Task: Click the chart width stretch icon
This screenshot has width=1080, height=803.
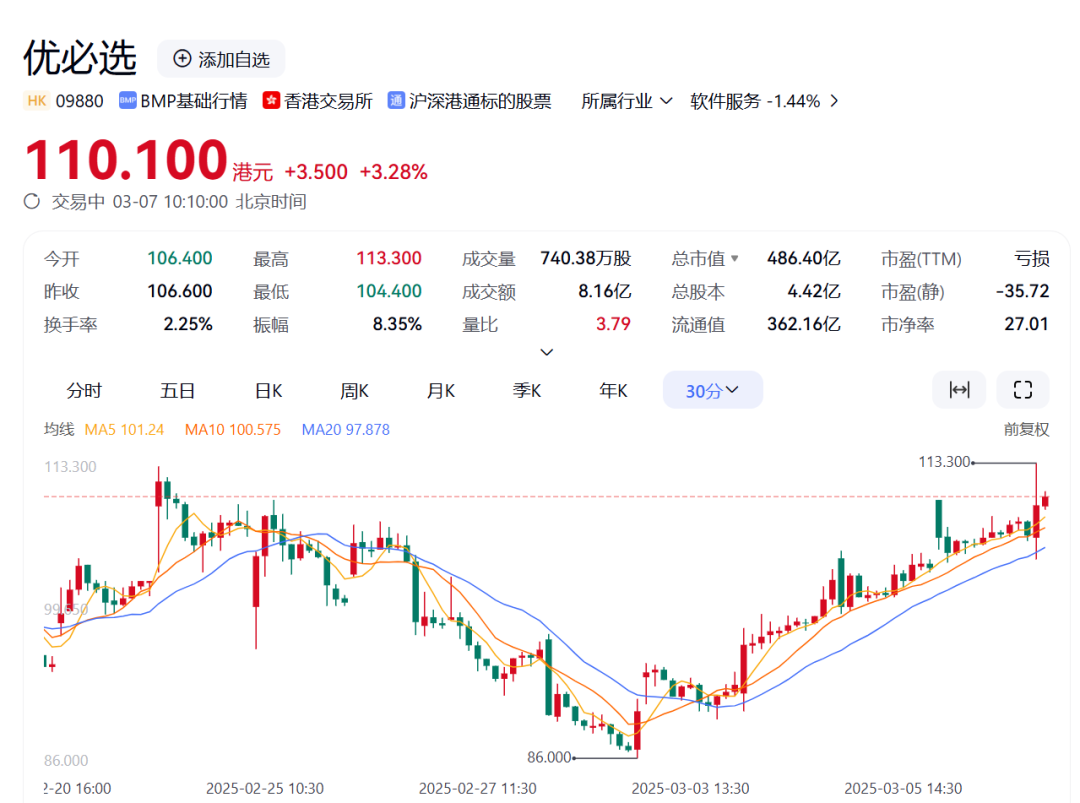Action: 959,390
